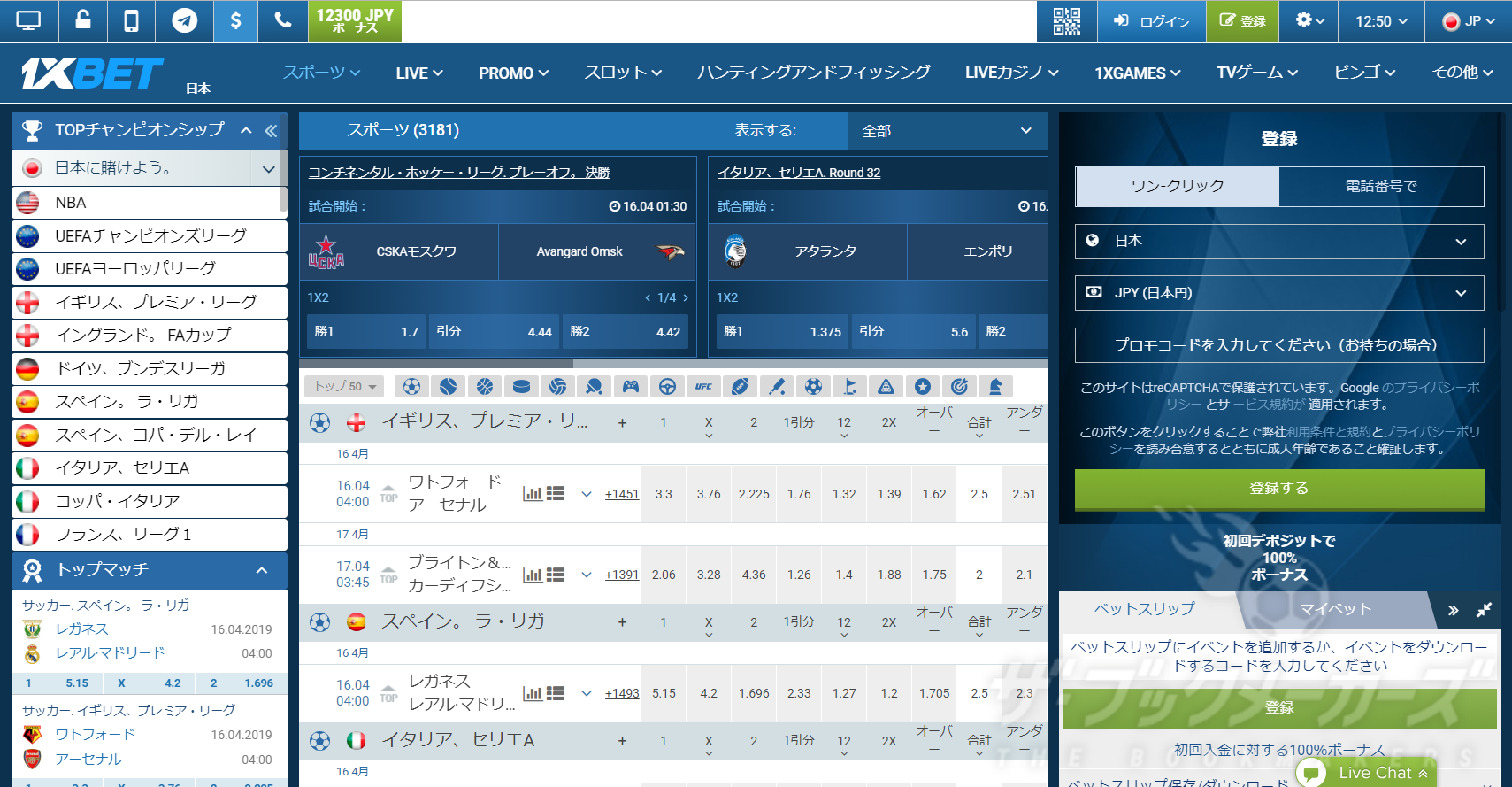
Task: Switch to the マイベット tab
Action: pos(1335,609)
